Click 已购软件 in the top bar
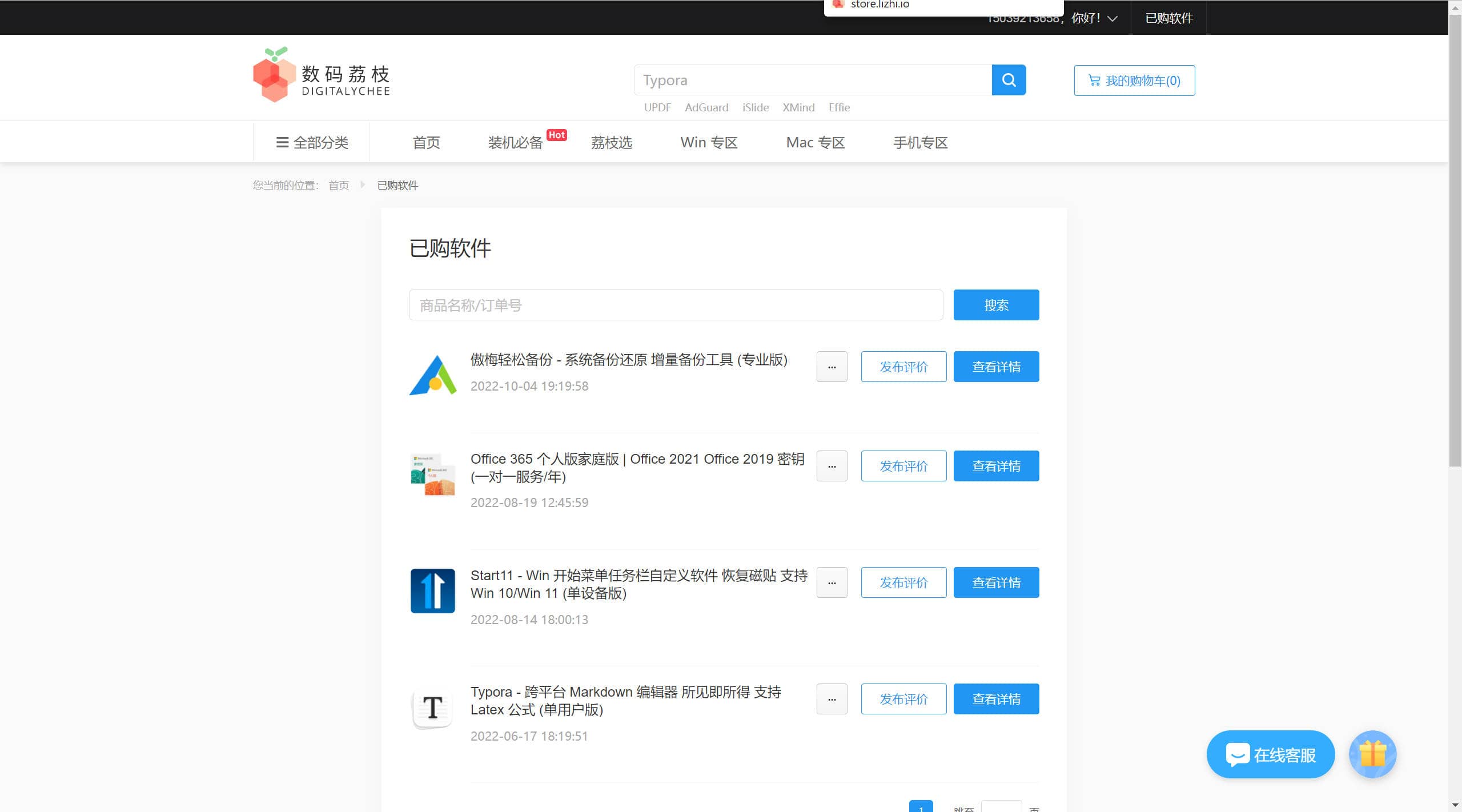 [x=1169, y=18]
